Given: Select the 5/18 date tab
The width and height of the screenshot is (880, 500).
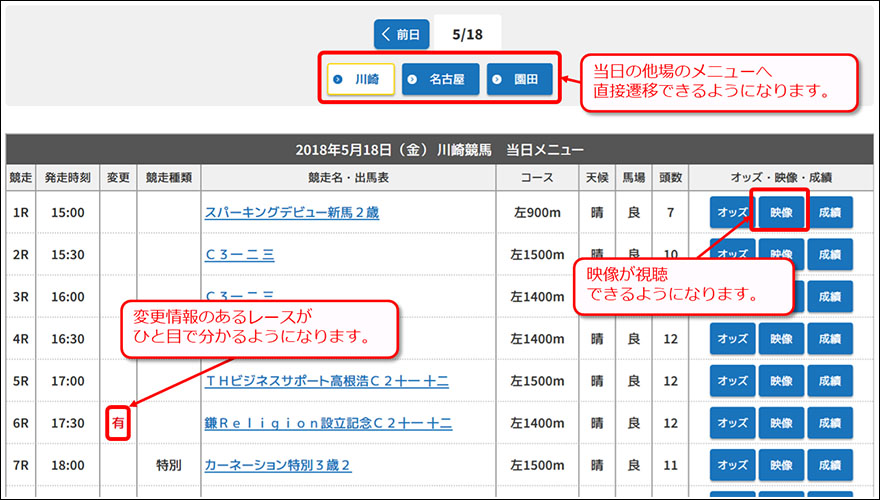Looking at the screenshot, I should click(x=467, y=34).
